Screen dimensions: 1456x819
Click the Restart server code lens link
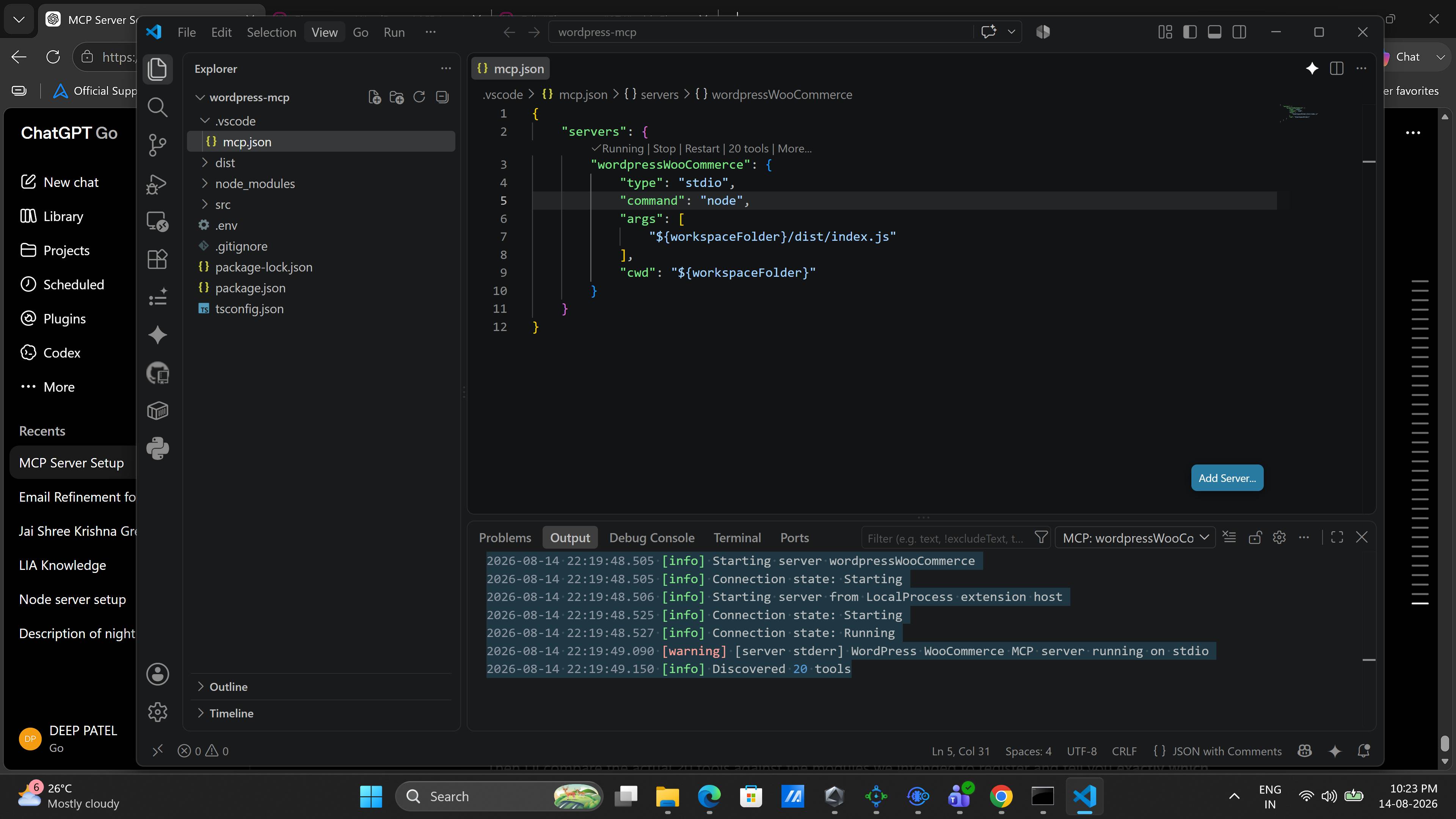click(x=702, y=149)
